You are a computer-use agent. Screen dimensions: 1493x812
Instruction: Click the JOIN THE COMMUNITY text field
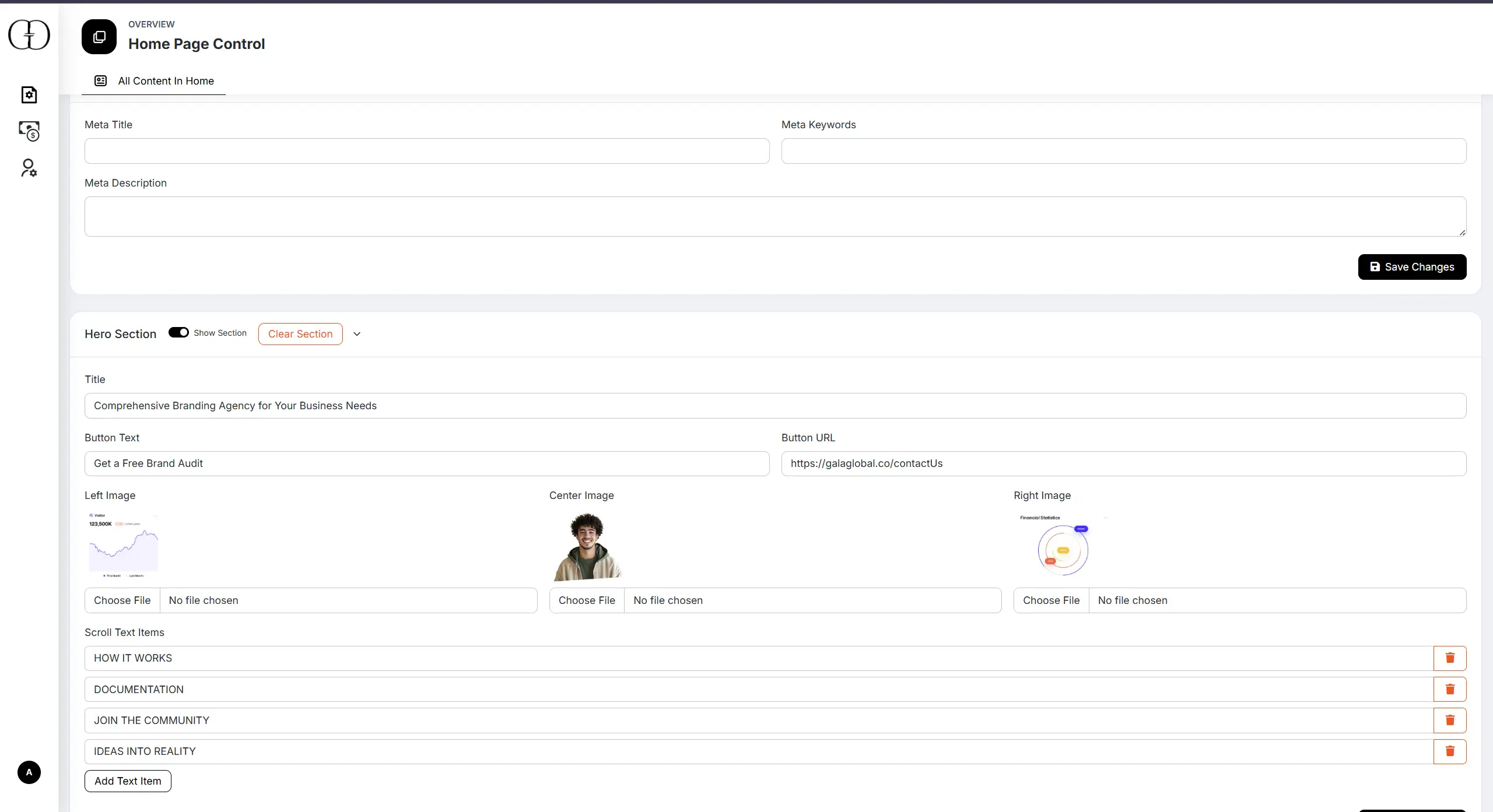click(759, 720)
